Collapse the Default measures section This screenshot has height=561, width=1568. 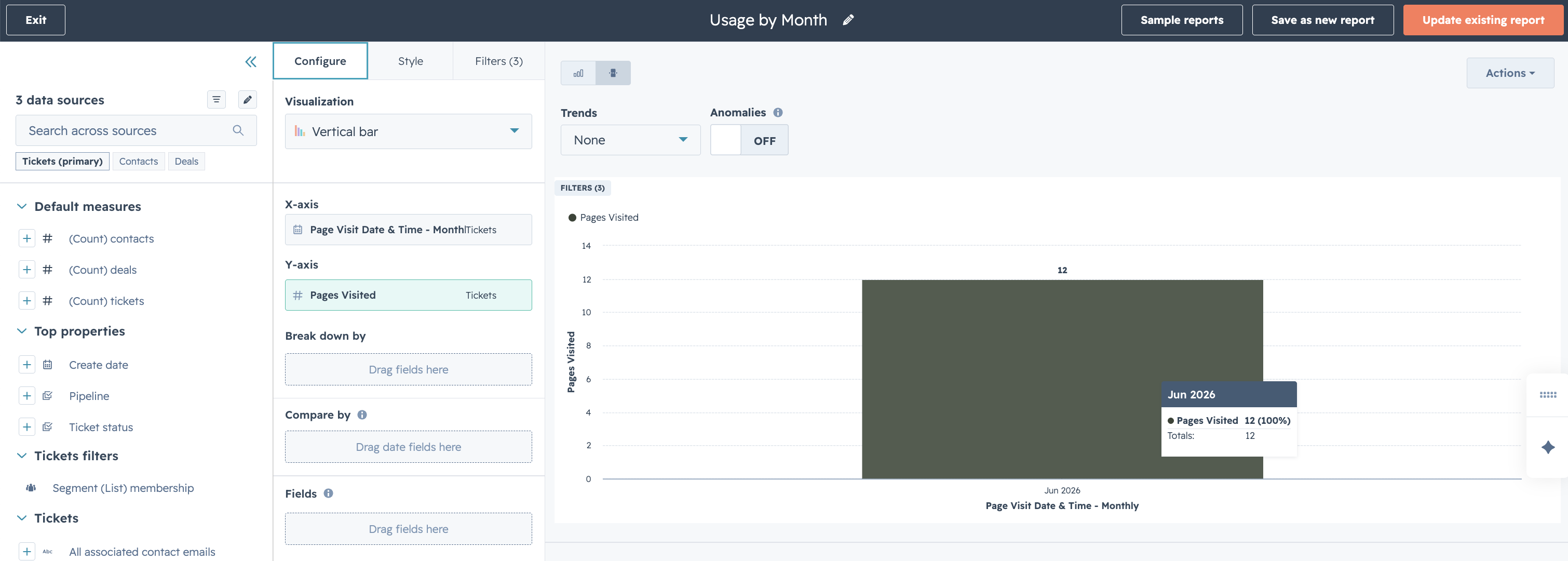(22, 207)
